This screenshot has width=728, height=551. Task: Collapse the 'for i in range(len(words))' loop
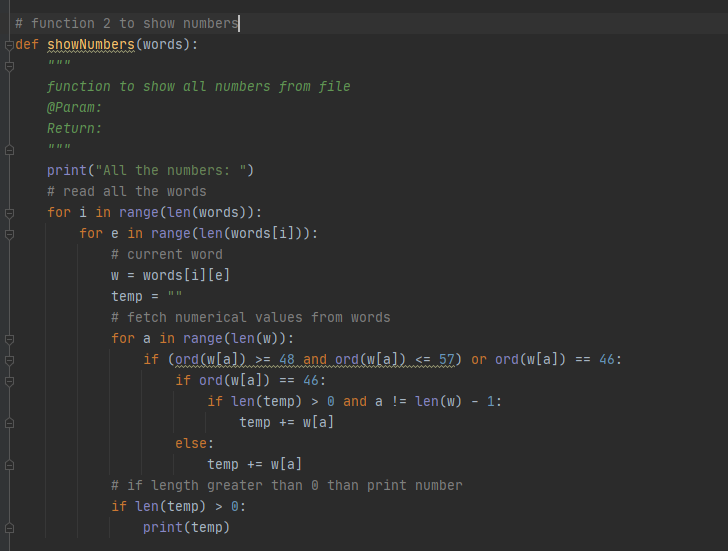pyautogui.click(x=9, y=213)
